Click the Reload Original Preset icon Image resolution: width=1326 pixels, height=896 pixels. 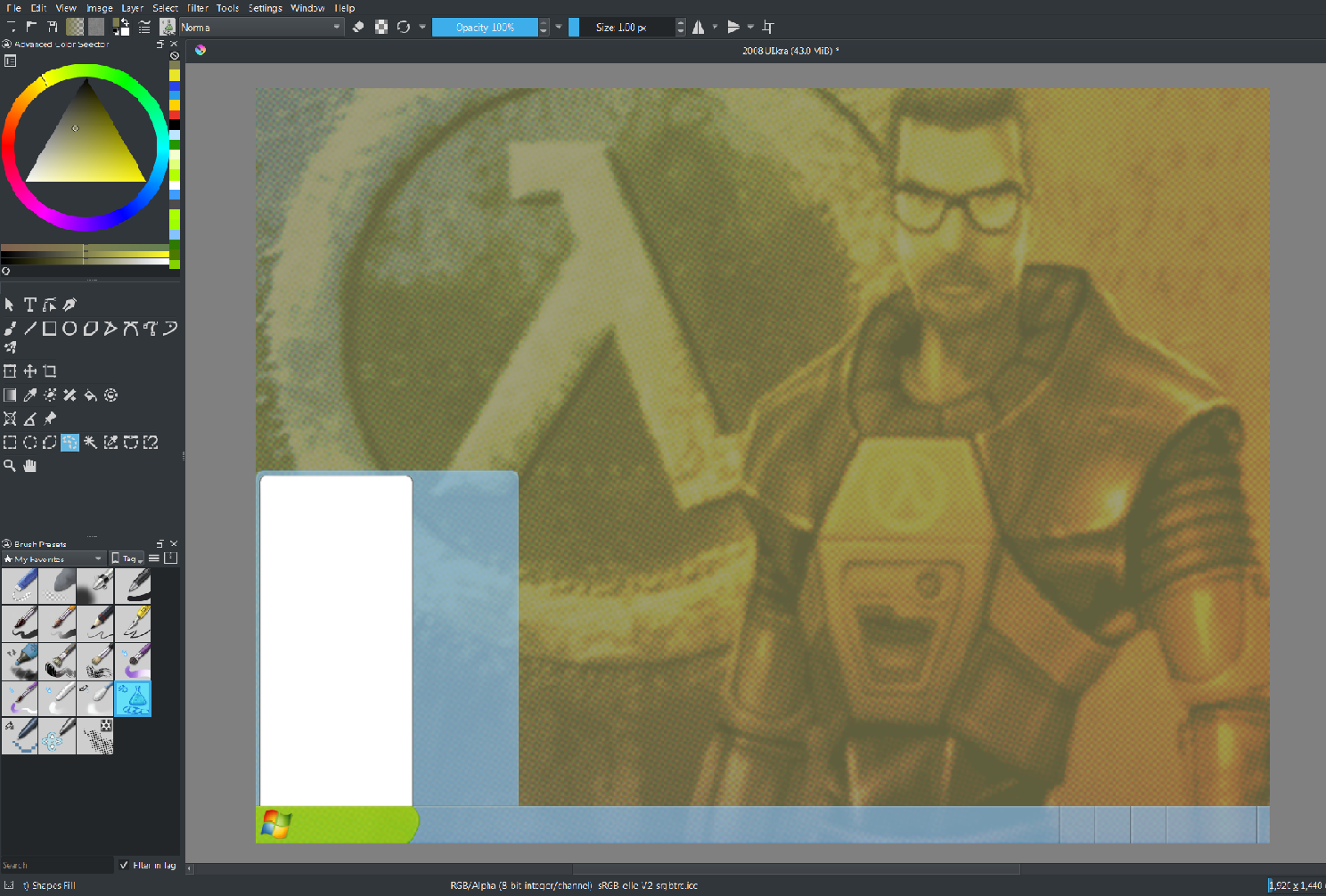[x=404, y=28]
